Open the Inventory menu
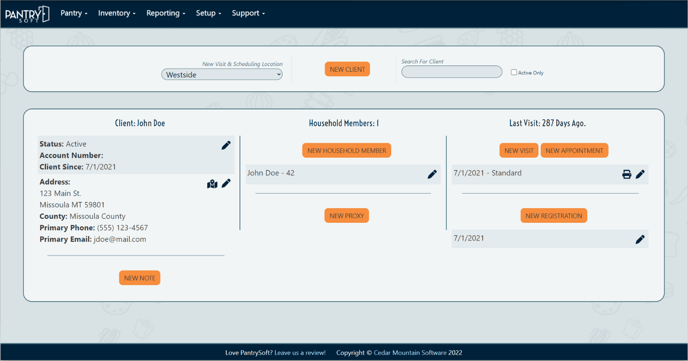 point(116,13)
